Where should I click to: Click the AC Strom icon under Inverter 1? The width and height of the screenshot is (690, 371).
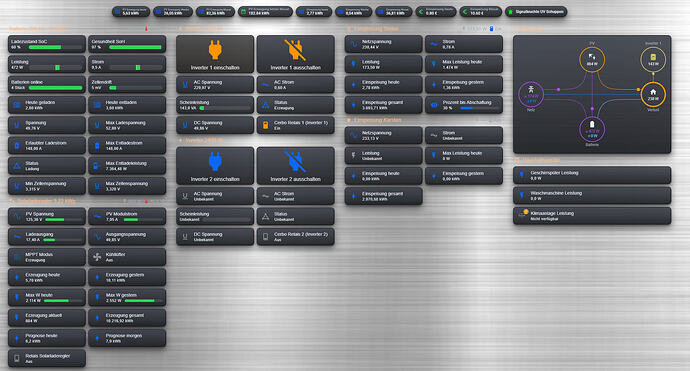(x=265, y=84)
